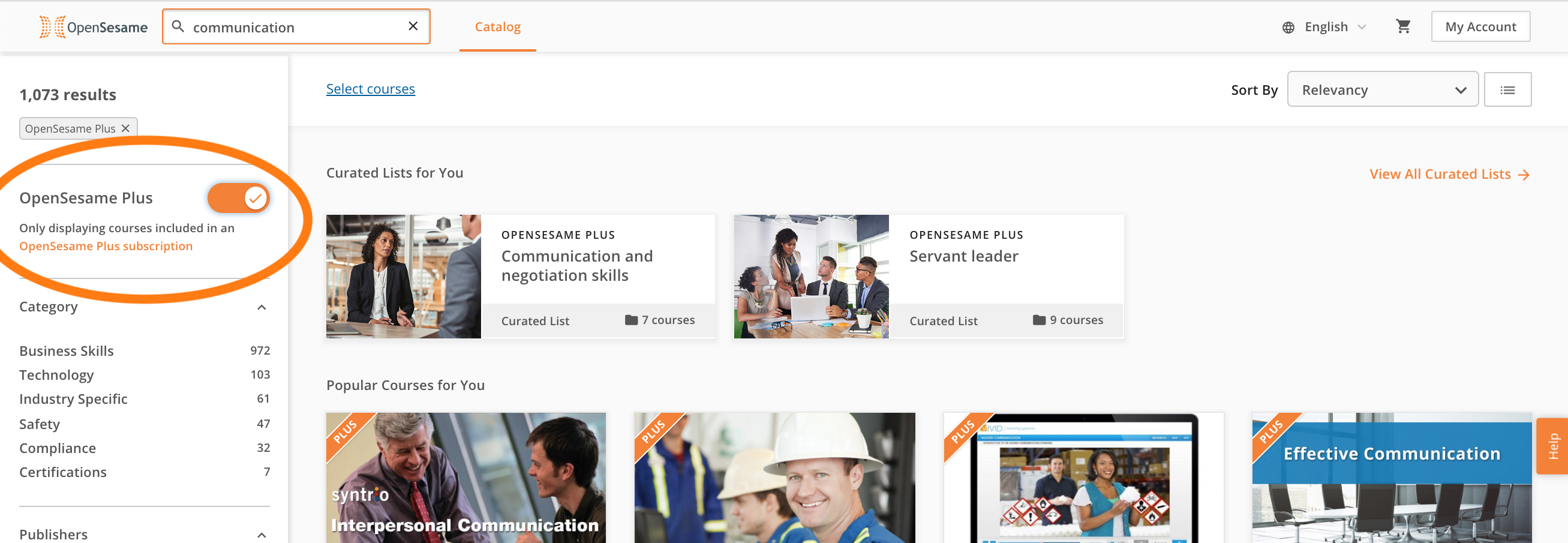Open the English language dropdown

pos(1335,27)
